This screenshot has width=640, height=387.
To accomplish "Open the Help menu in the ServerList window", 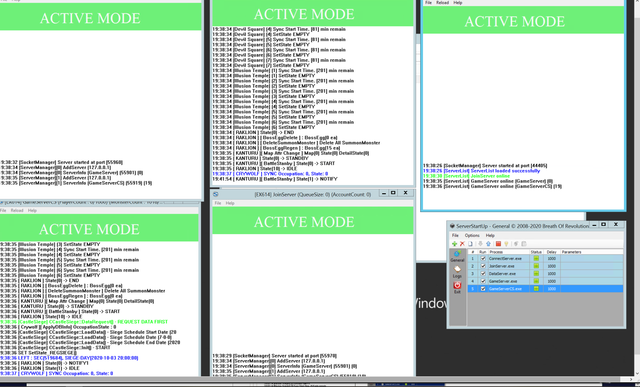I will point(458,2).
